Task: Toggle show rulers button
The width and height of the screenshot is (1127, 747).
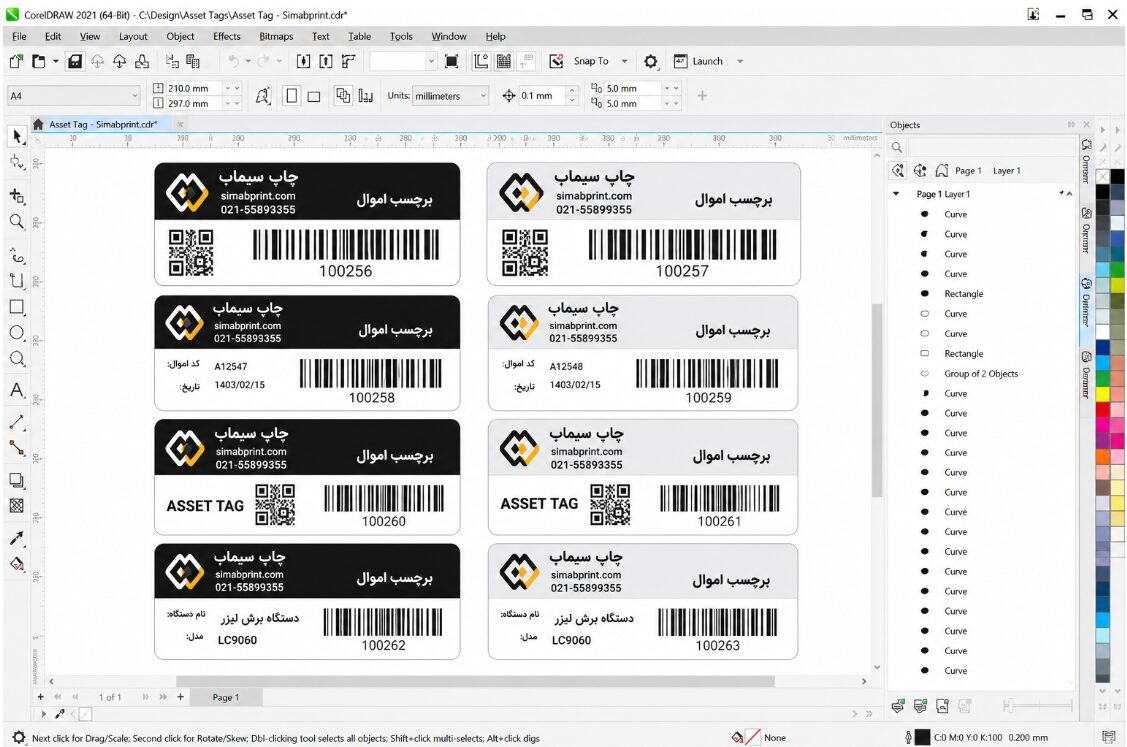Action: 481,62
